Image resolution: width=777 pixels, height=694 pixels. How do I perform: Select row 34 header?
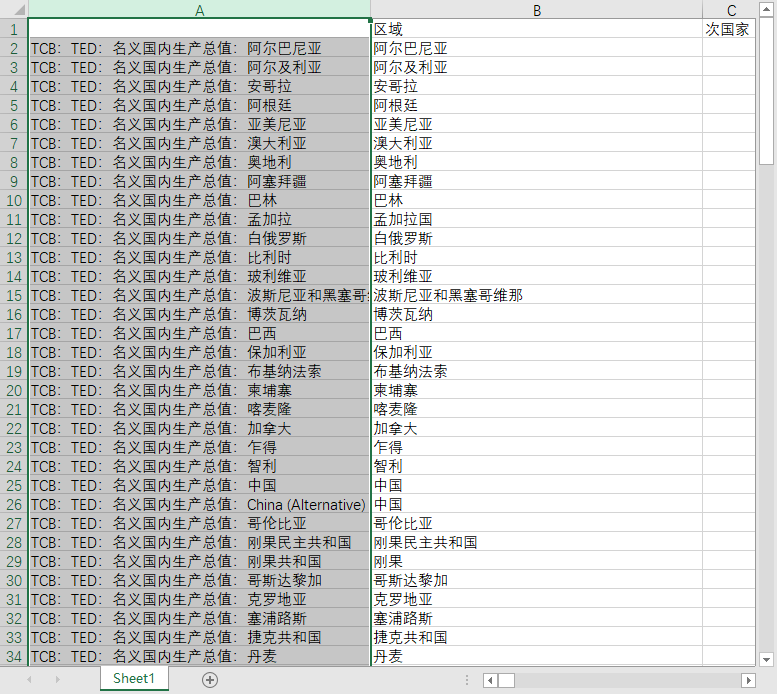pyautogui.click(x=14, y=656)
